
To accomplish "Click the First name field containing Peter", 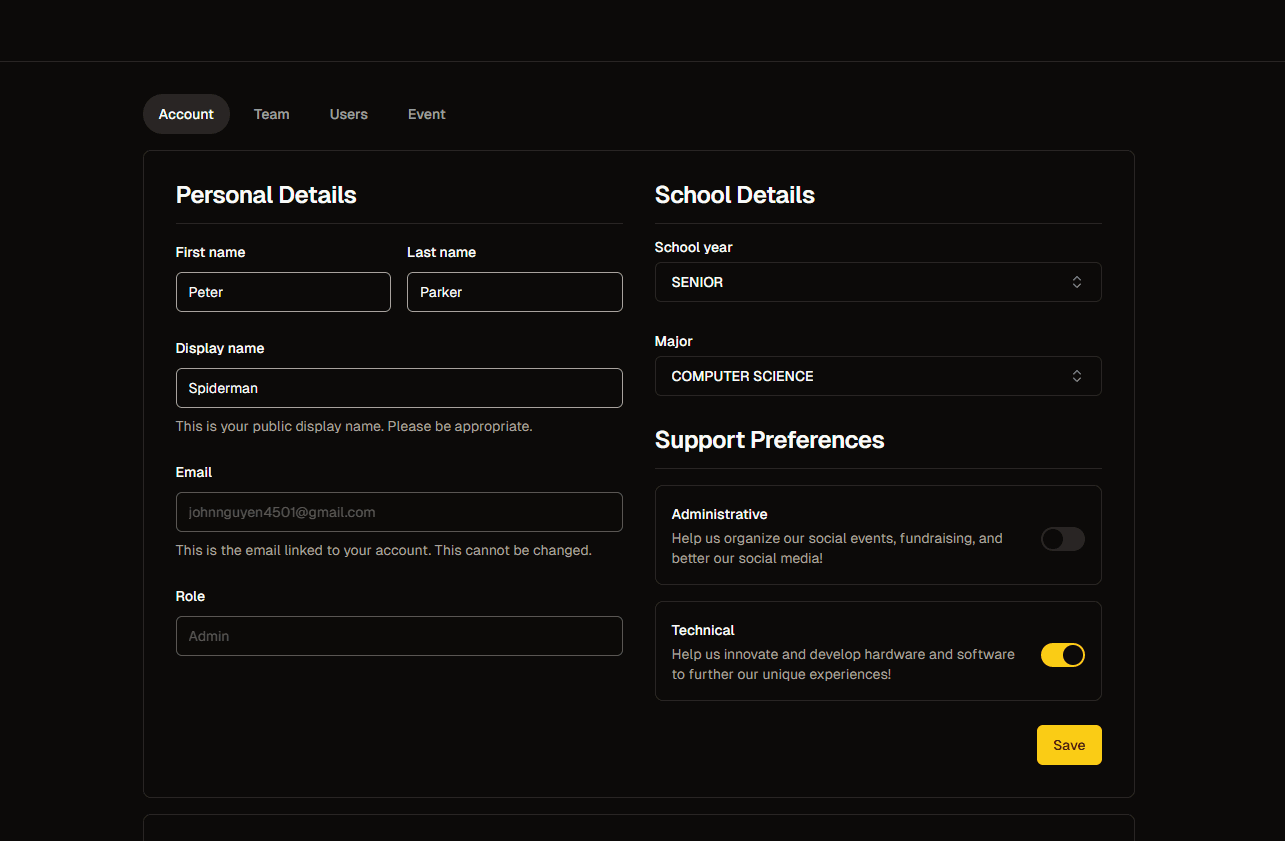I will (283, 292).
